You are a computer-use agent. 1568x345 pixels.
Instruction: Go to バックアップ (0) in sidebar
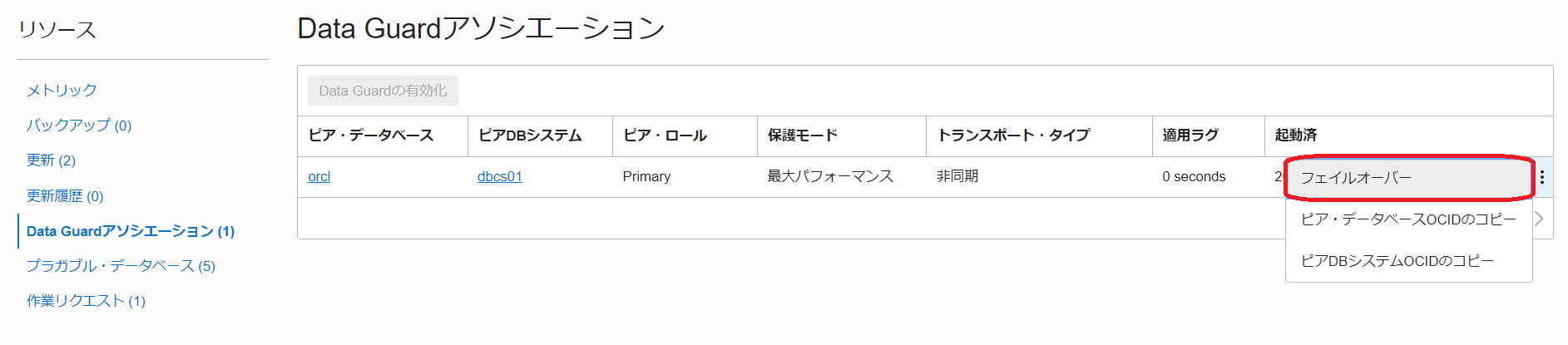click(79, 126)
